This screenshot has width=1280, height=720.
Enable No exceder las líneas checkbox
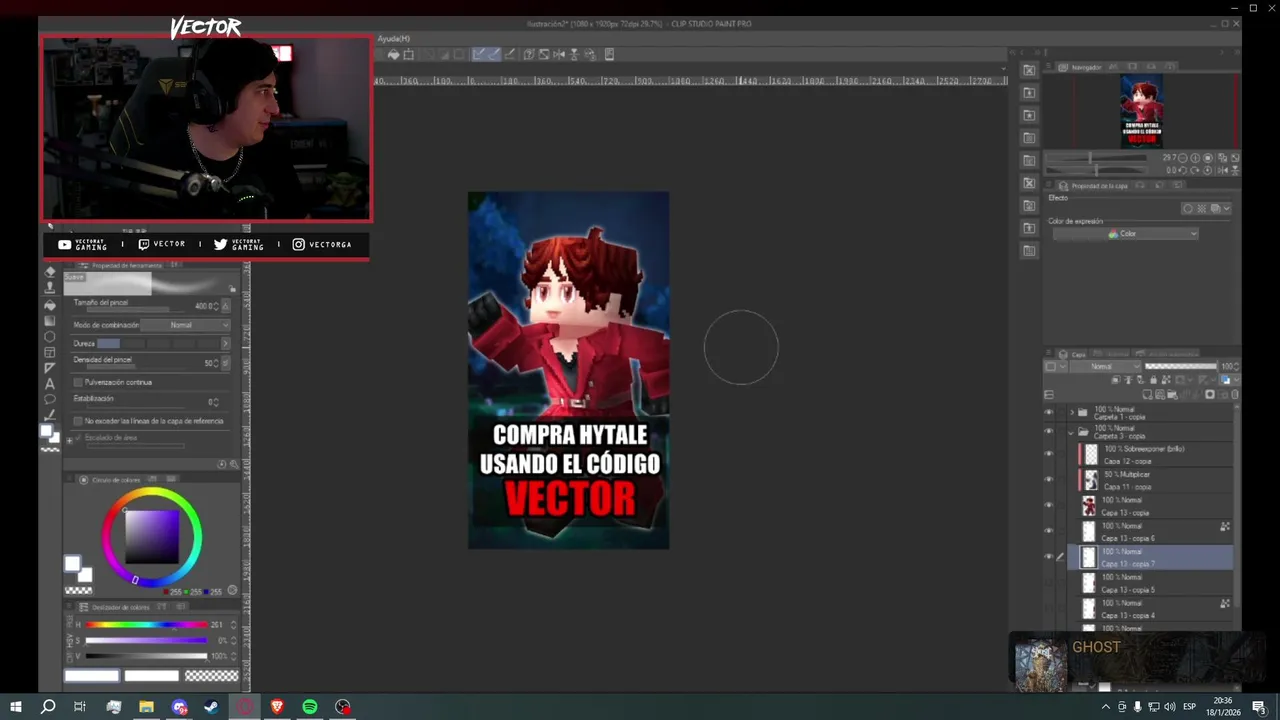(x=79, y=421)
